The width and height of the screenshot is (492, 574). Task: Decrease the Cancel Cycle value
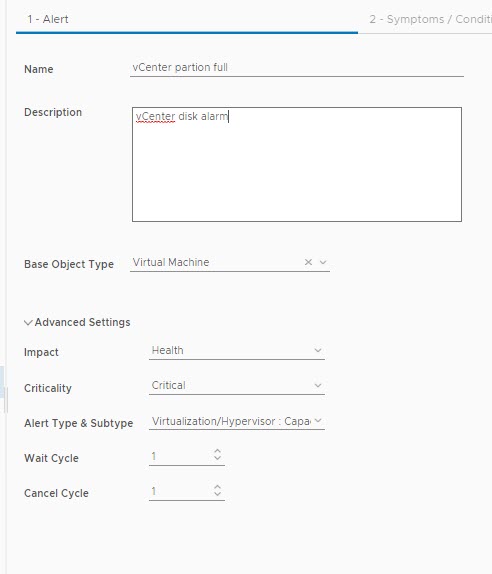(x=217, y=493)
